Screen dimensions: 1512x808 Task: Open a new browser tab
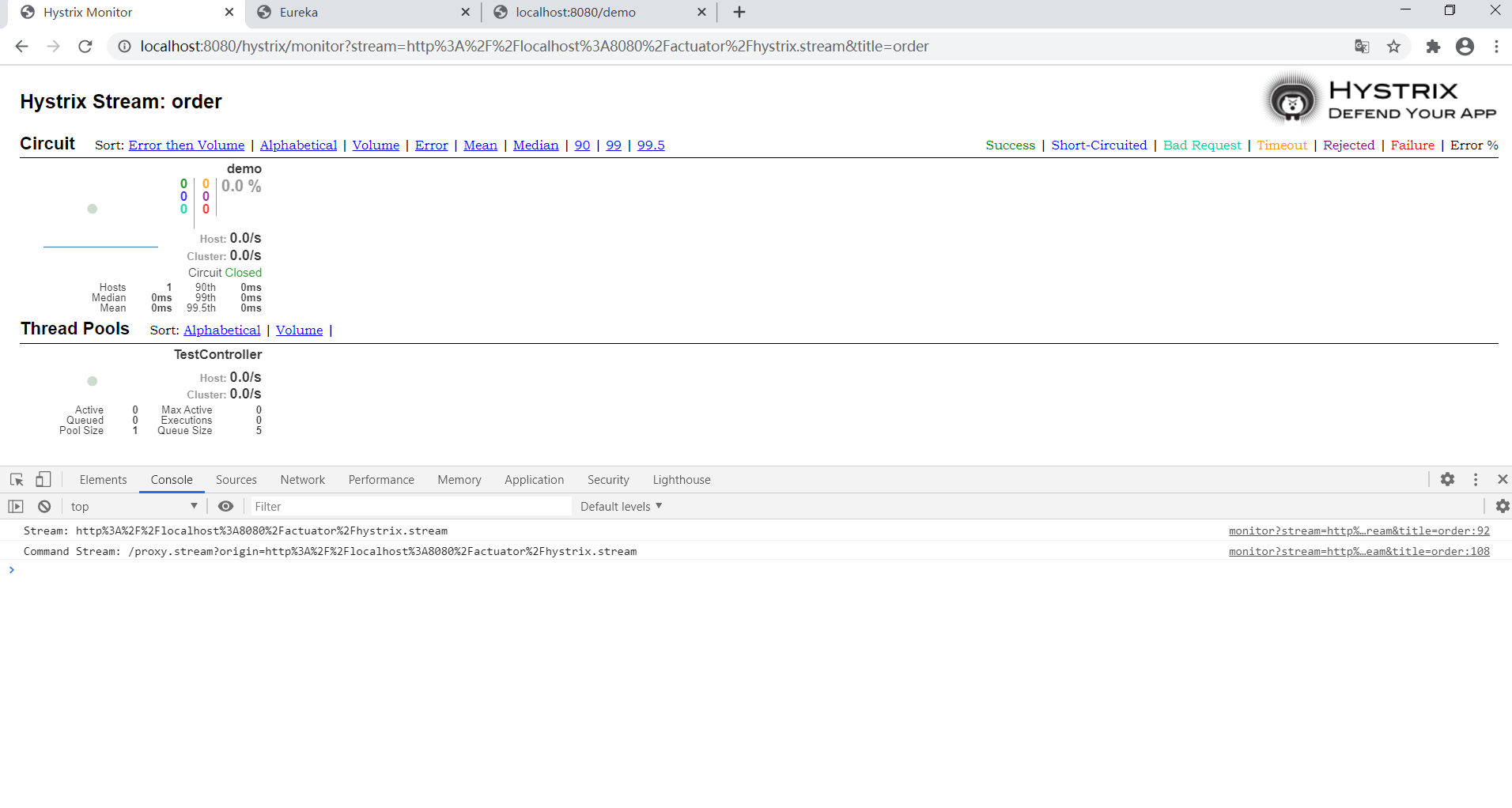[x=739, y=12]
